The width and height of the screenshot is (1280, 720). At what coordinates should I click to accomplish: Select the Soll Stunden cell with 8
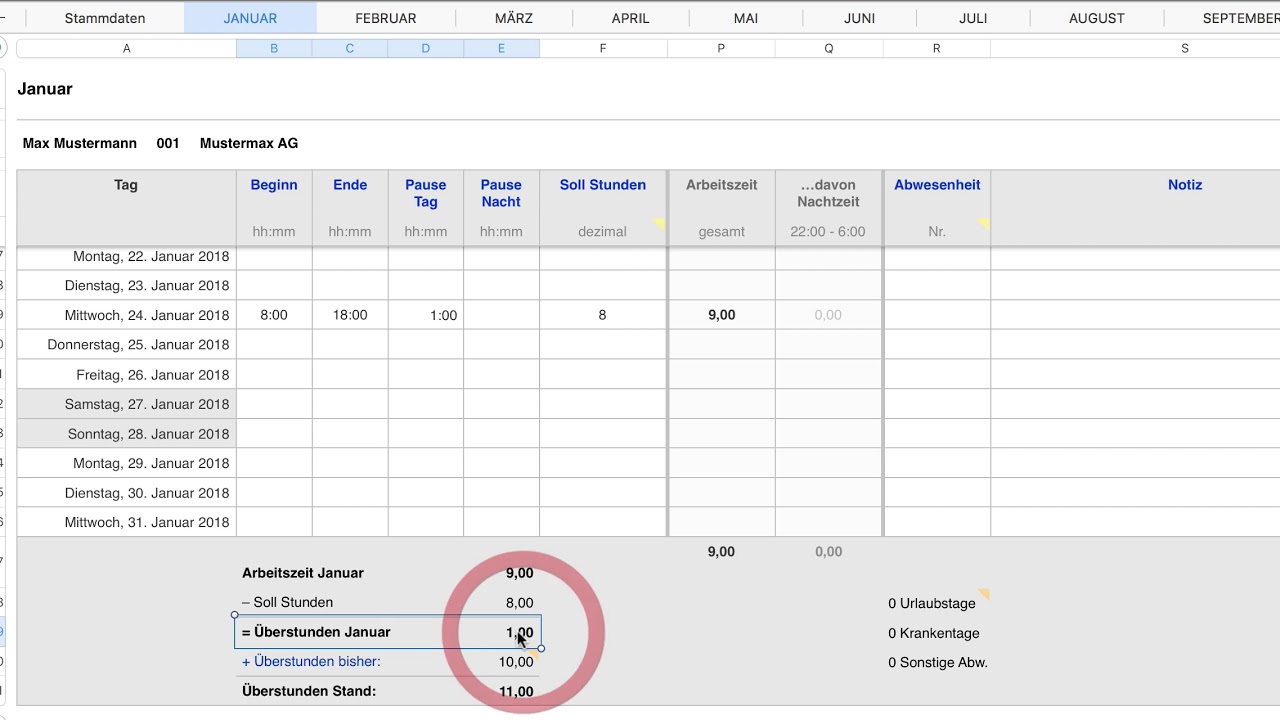(603, 315)
